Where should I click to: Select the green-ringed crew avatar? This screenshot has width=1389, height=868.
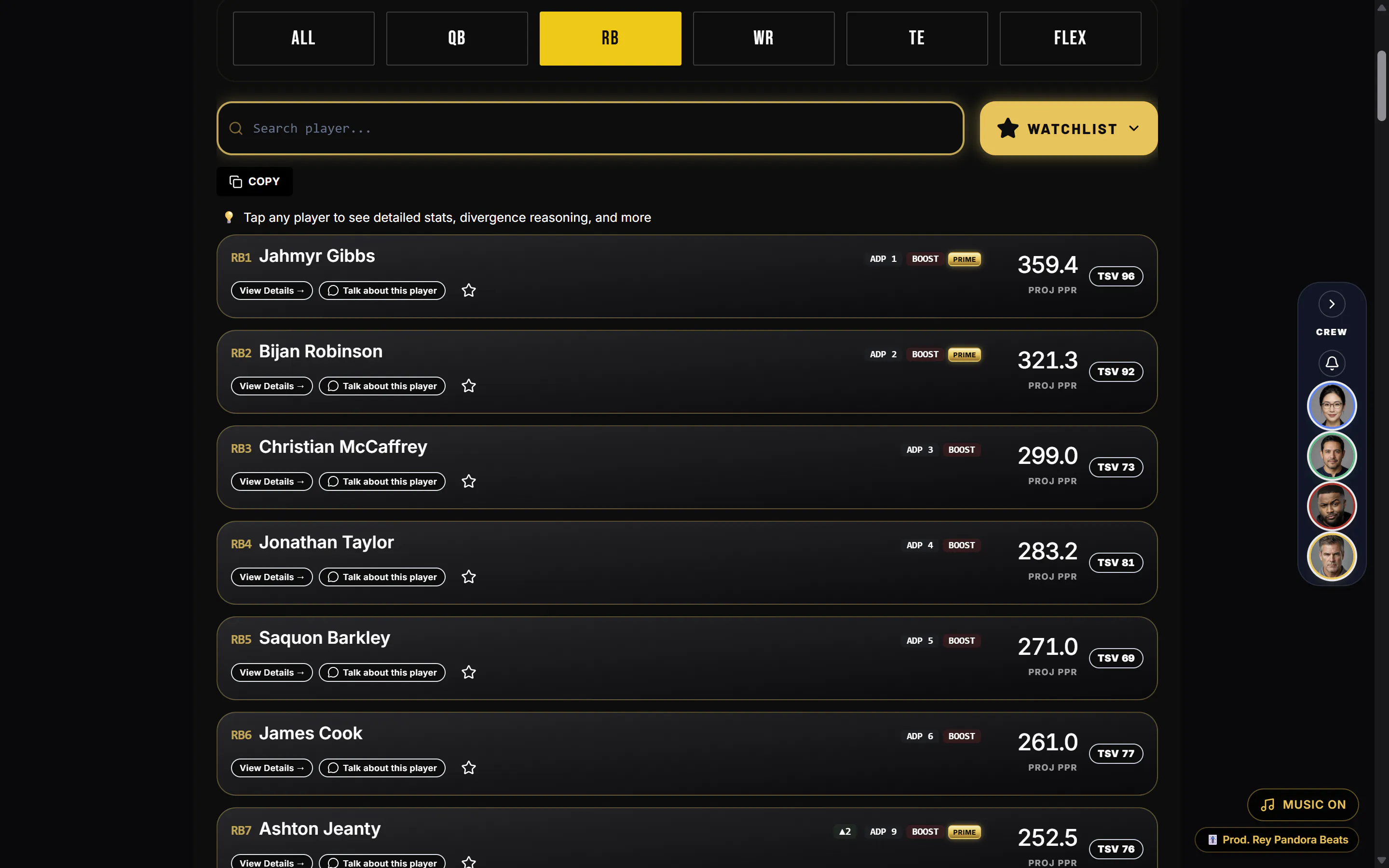pos(1332,456)
